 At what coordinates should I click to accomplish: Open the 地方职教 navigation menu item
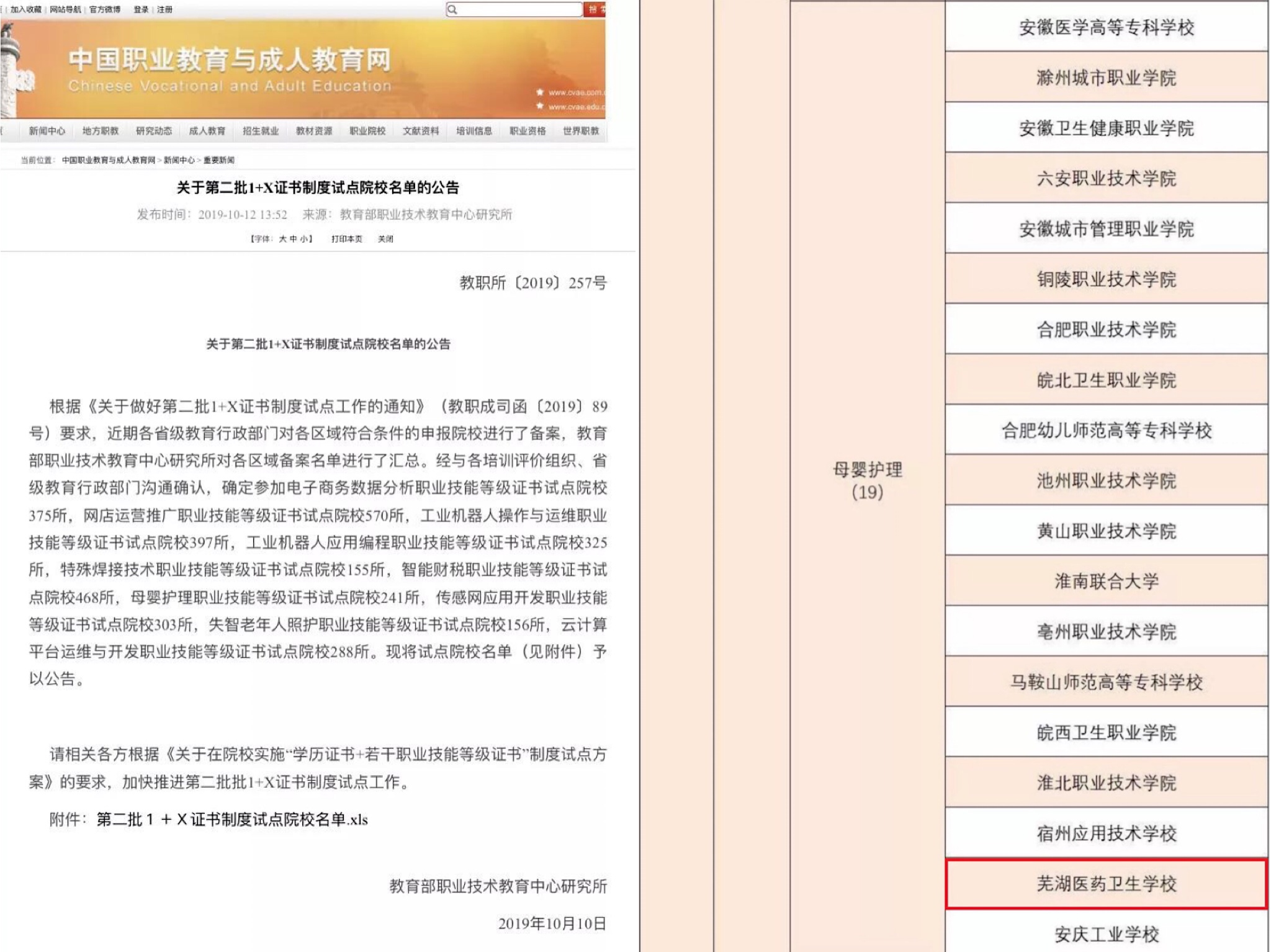point(101,131)
